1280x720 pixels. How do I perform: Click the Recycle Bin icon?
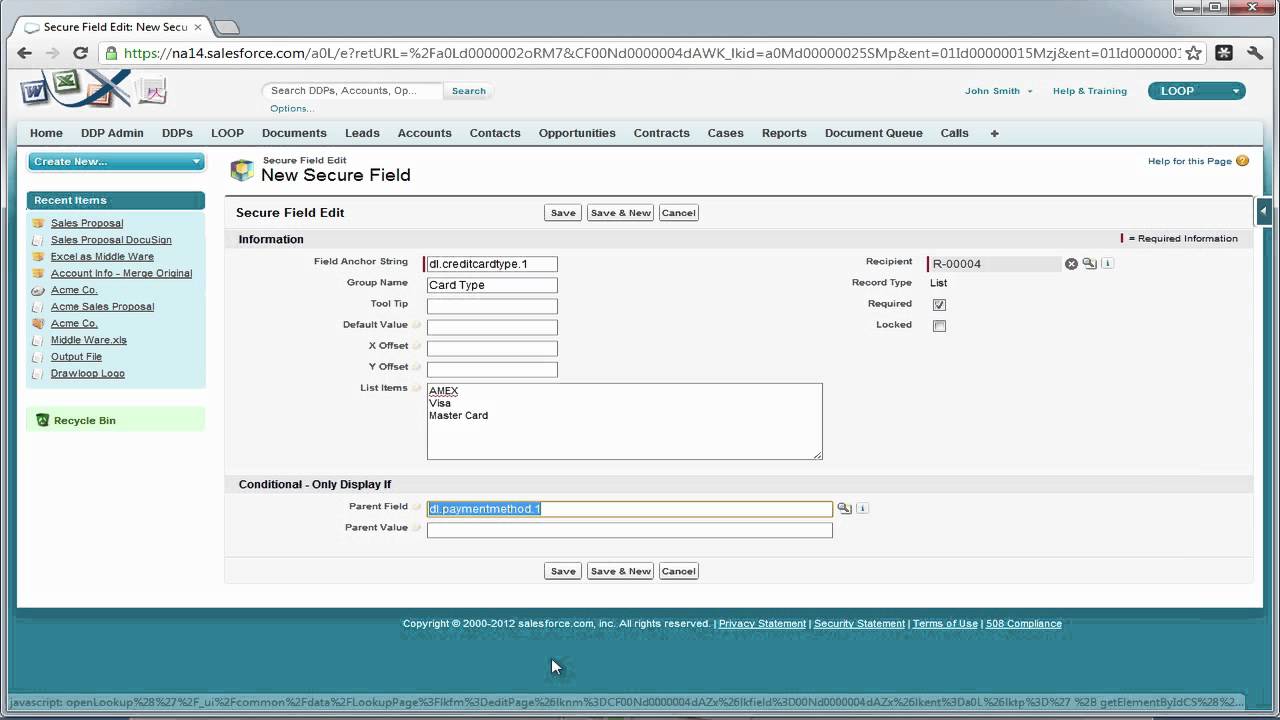tap(42, 421)
